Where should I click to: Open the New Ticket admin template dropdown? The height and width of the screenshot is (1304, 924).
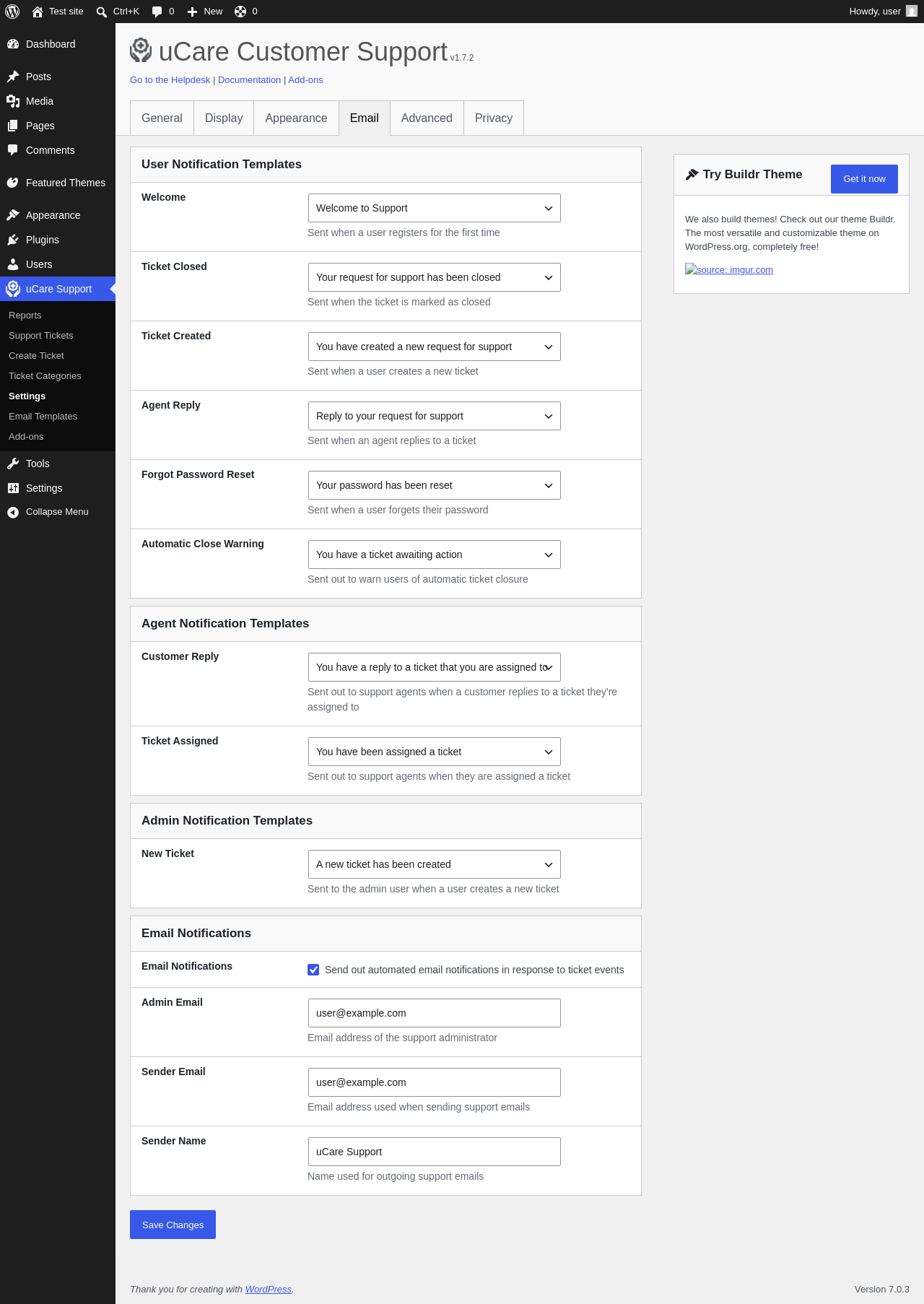(434, 864)
